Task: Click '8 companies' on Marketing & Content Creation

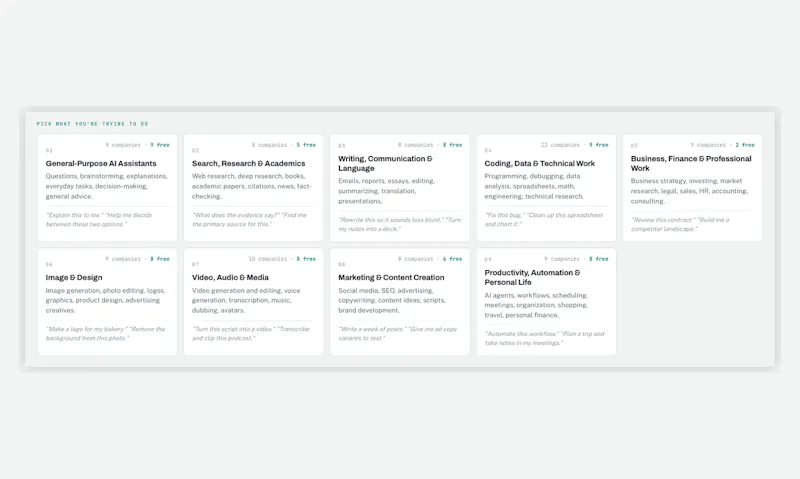Action: (415, 259)
